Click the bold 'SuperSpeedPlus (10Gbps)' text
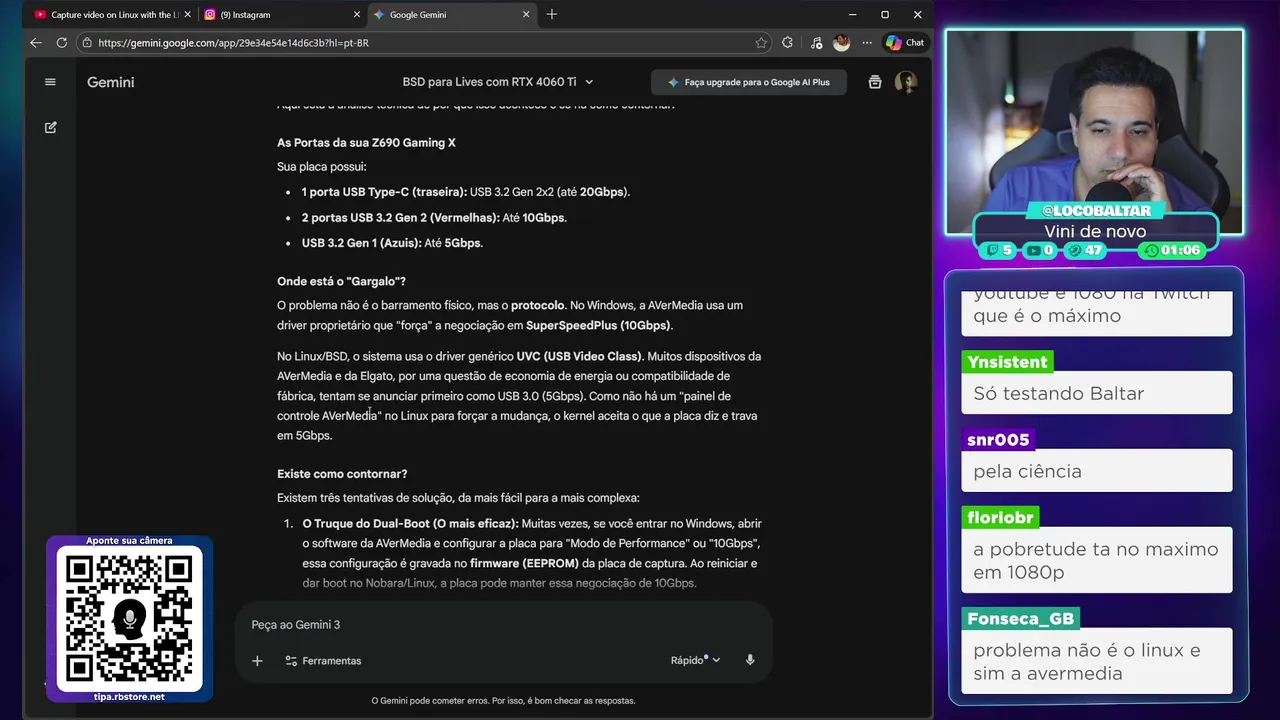 [599, 326]
